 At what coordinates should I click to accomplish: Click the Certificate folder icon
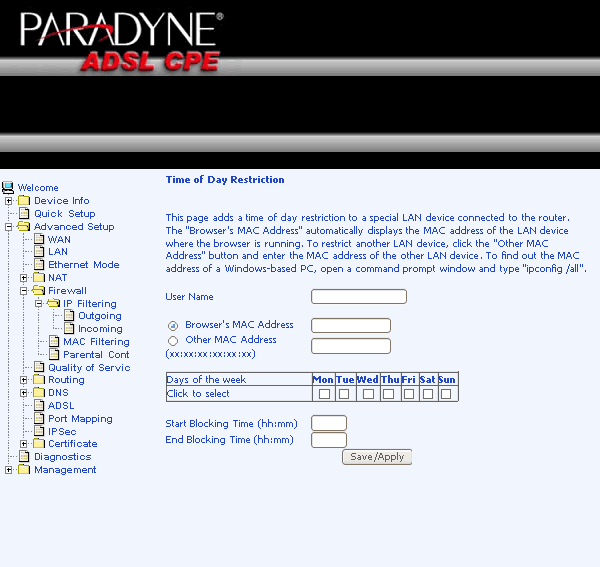[39, 443]
